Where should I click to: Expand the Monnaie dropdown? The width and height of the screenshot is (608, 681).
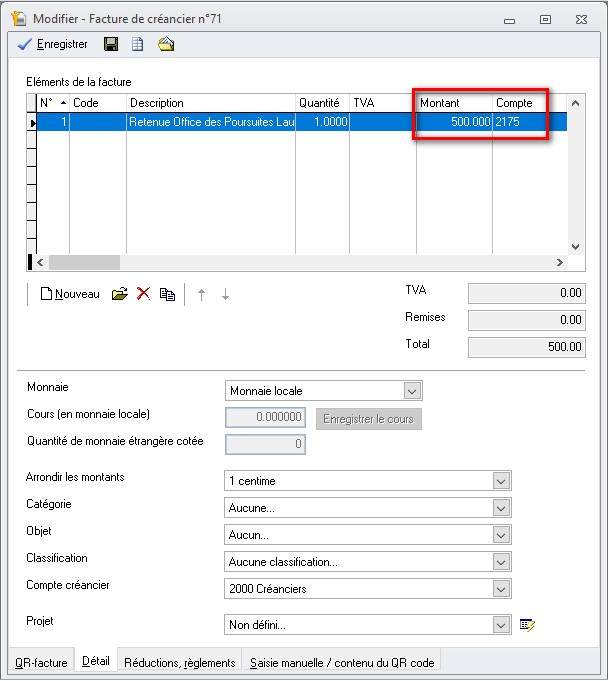point(411,391)
